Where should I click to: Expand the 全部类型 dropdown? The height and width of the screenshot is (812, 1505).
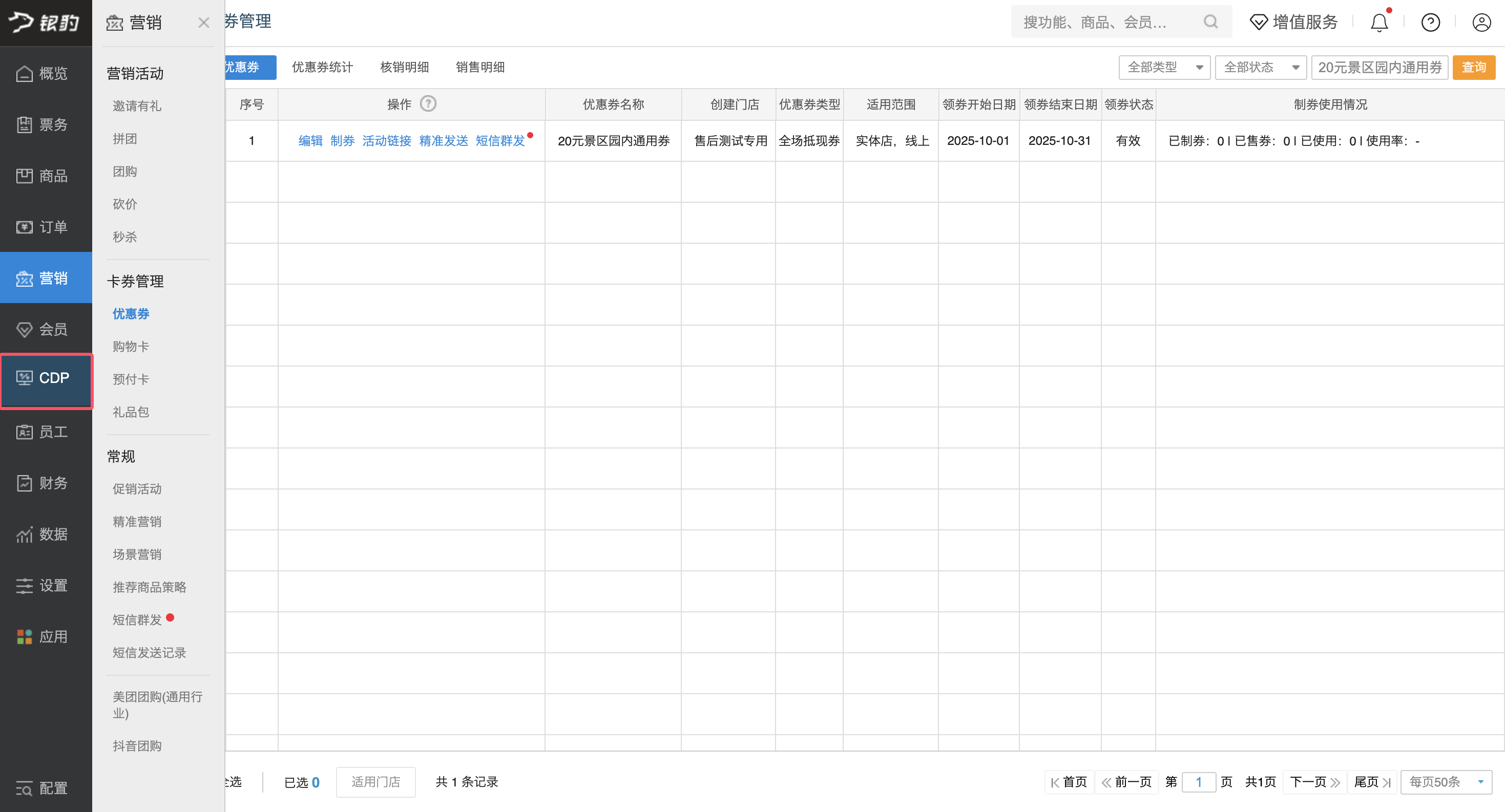[1163, 68]
